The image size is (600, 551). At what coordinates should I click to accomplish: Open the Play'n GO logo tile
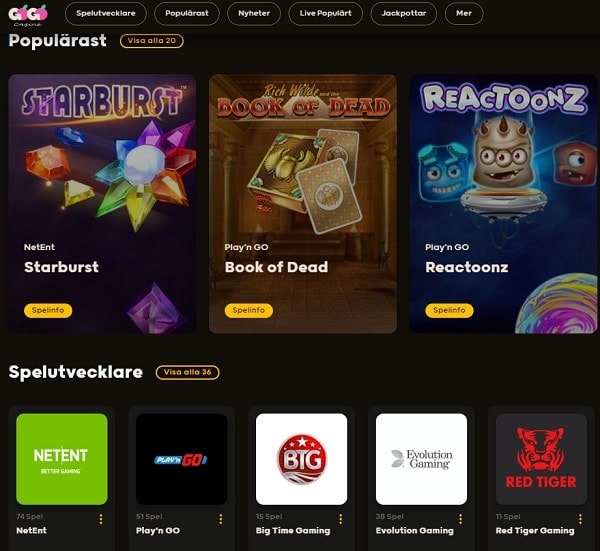click(182, 459)
